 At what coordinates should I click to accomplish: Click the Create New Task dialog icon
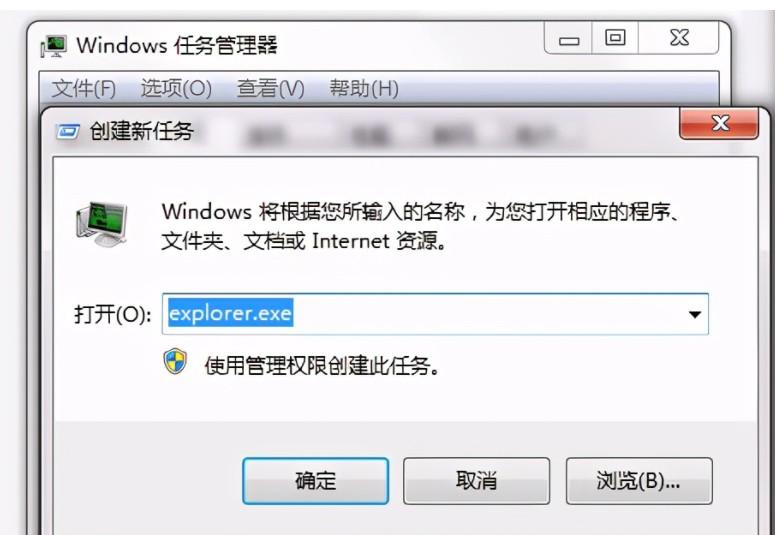click(x=68, y=132)
